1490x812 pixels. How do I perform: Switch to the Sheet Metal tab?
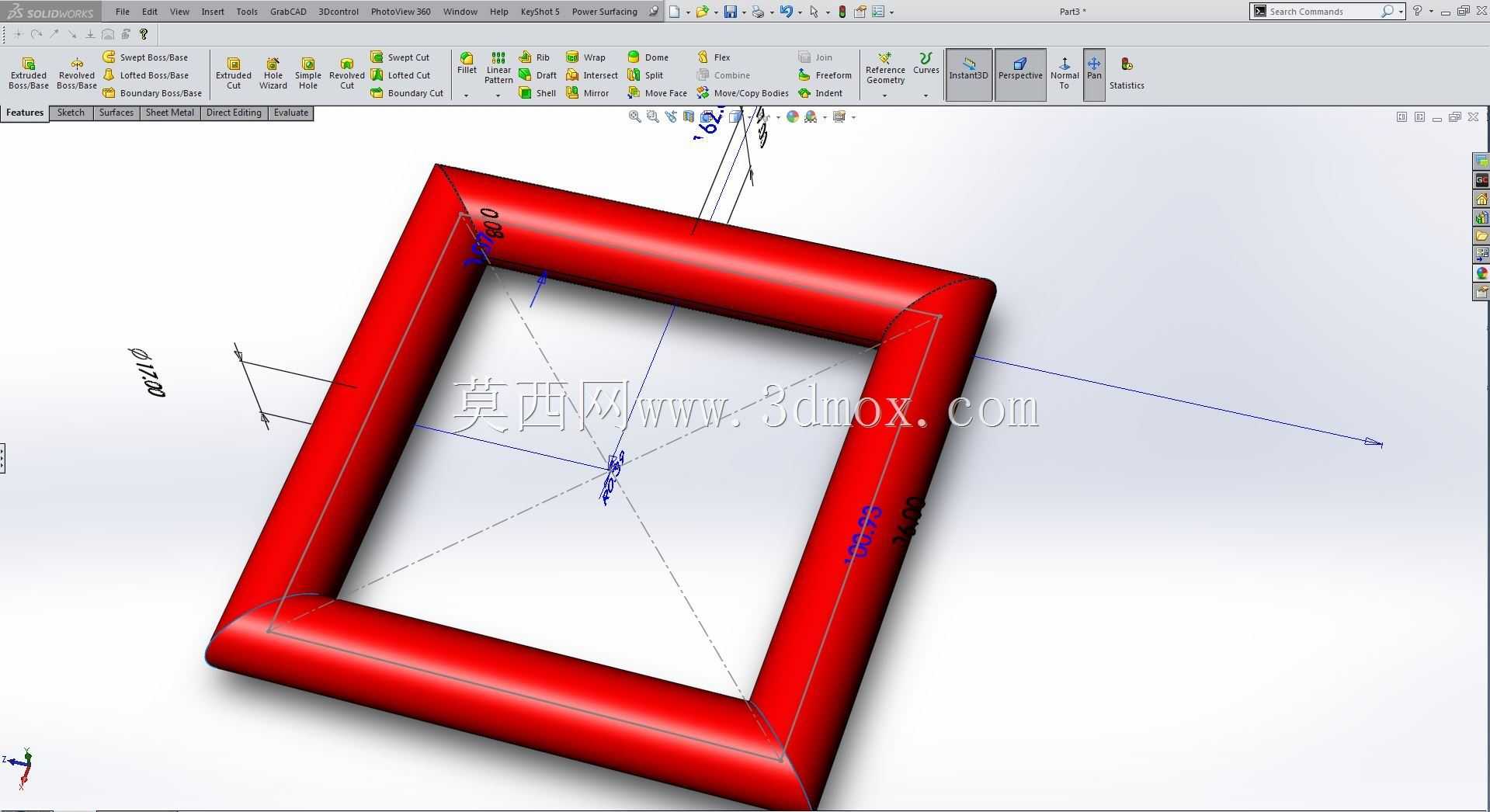[x=170, y=113]
